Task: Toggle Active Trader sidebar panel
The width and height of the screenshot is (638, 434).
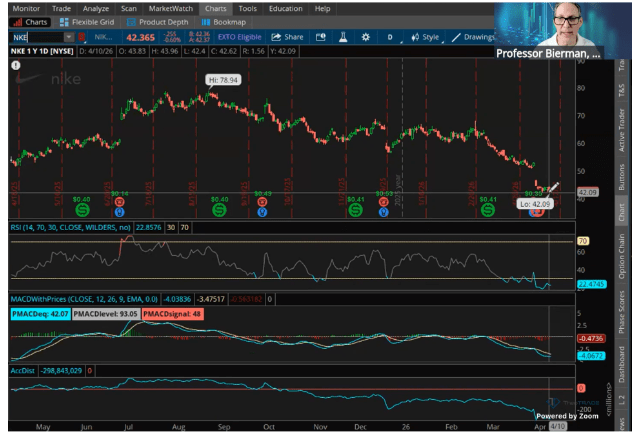Action: [621, 130]
